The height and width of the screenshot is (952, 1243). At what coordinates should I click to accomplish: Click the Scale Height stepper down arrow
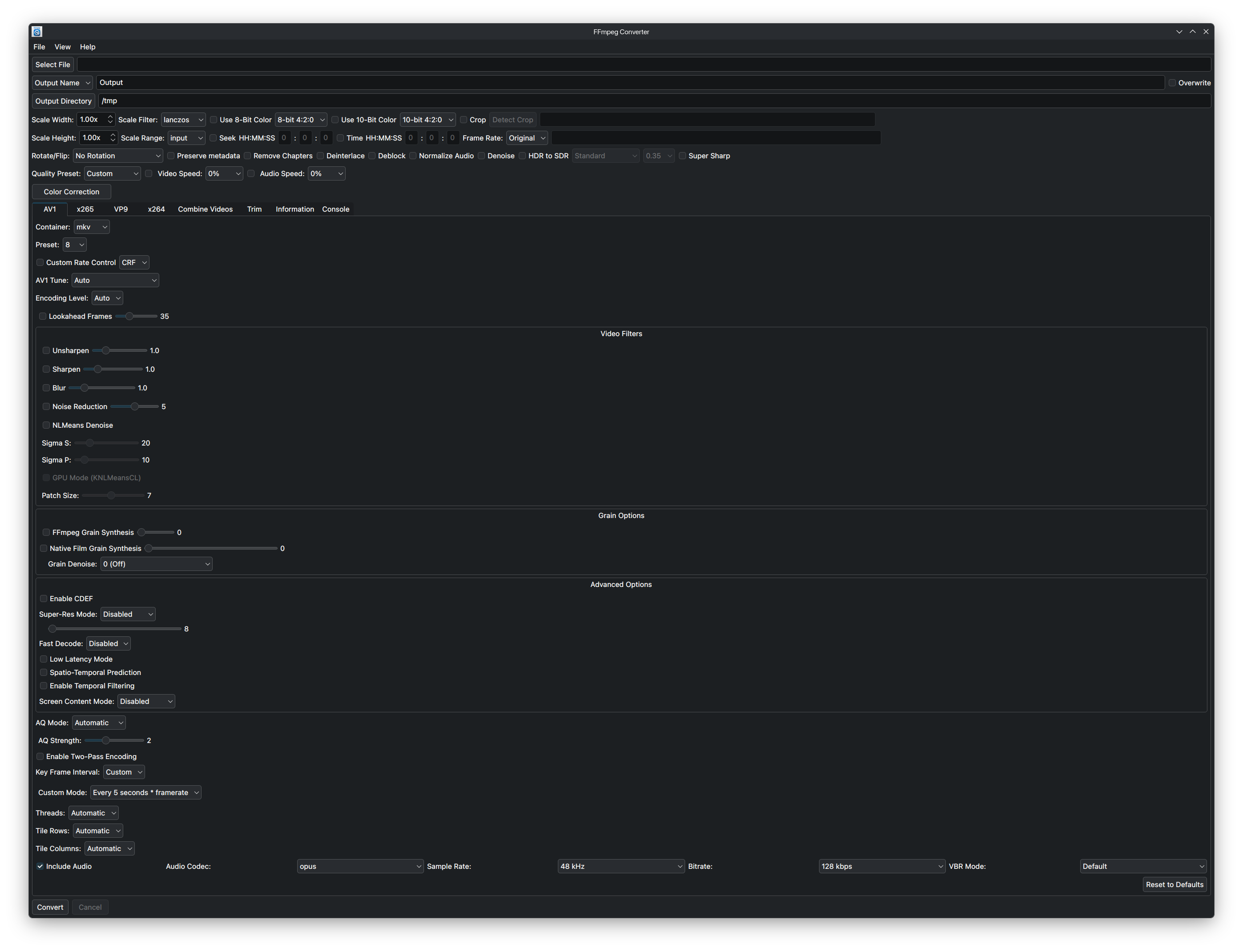pos(113,141)
